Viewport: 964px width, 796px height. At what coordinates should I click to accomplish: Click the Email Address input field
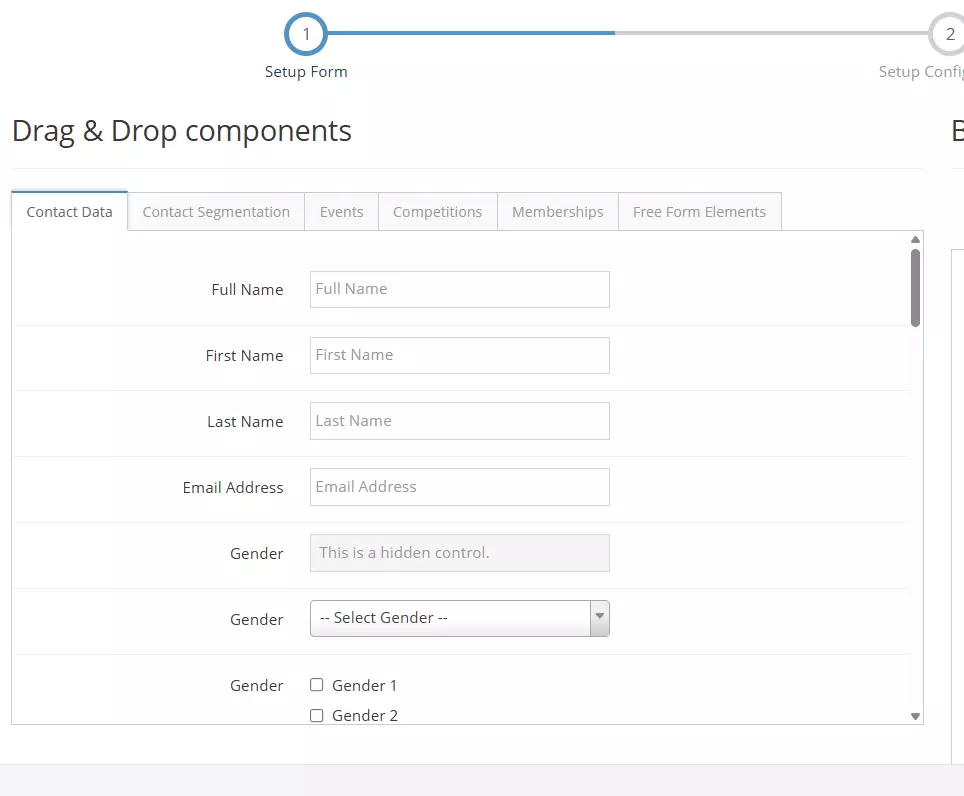[459, 487]
